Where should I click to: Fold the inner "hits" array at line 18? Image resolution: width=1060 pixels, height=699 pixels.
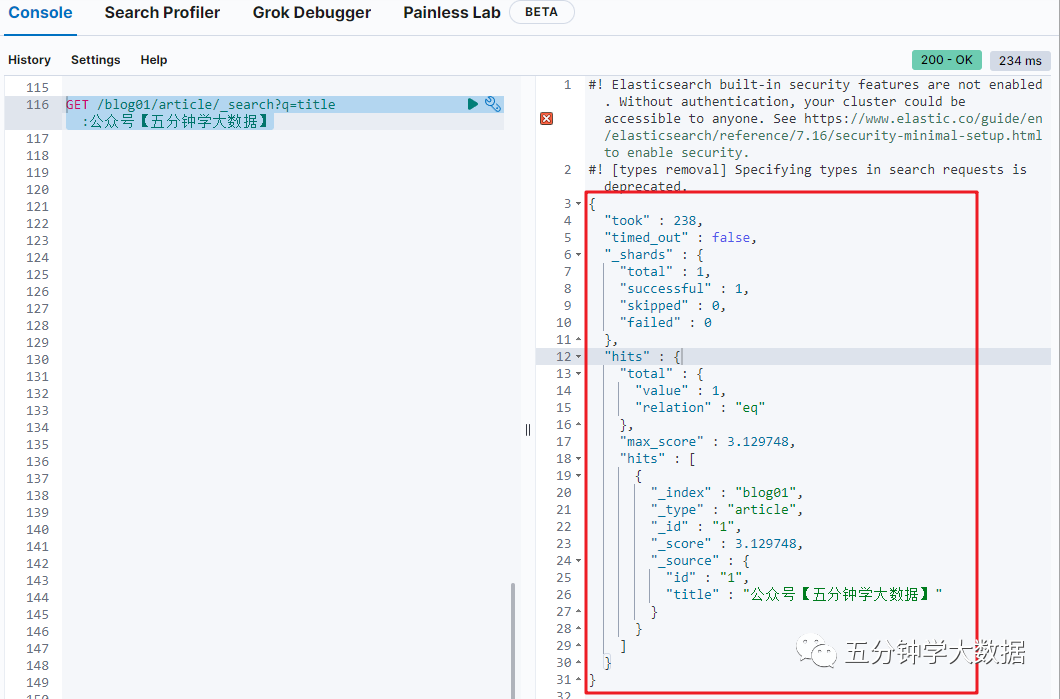tap(579, 459)
